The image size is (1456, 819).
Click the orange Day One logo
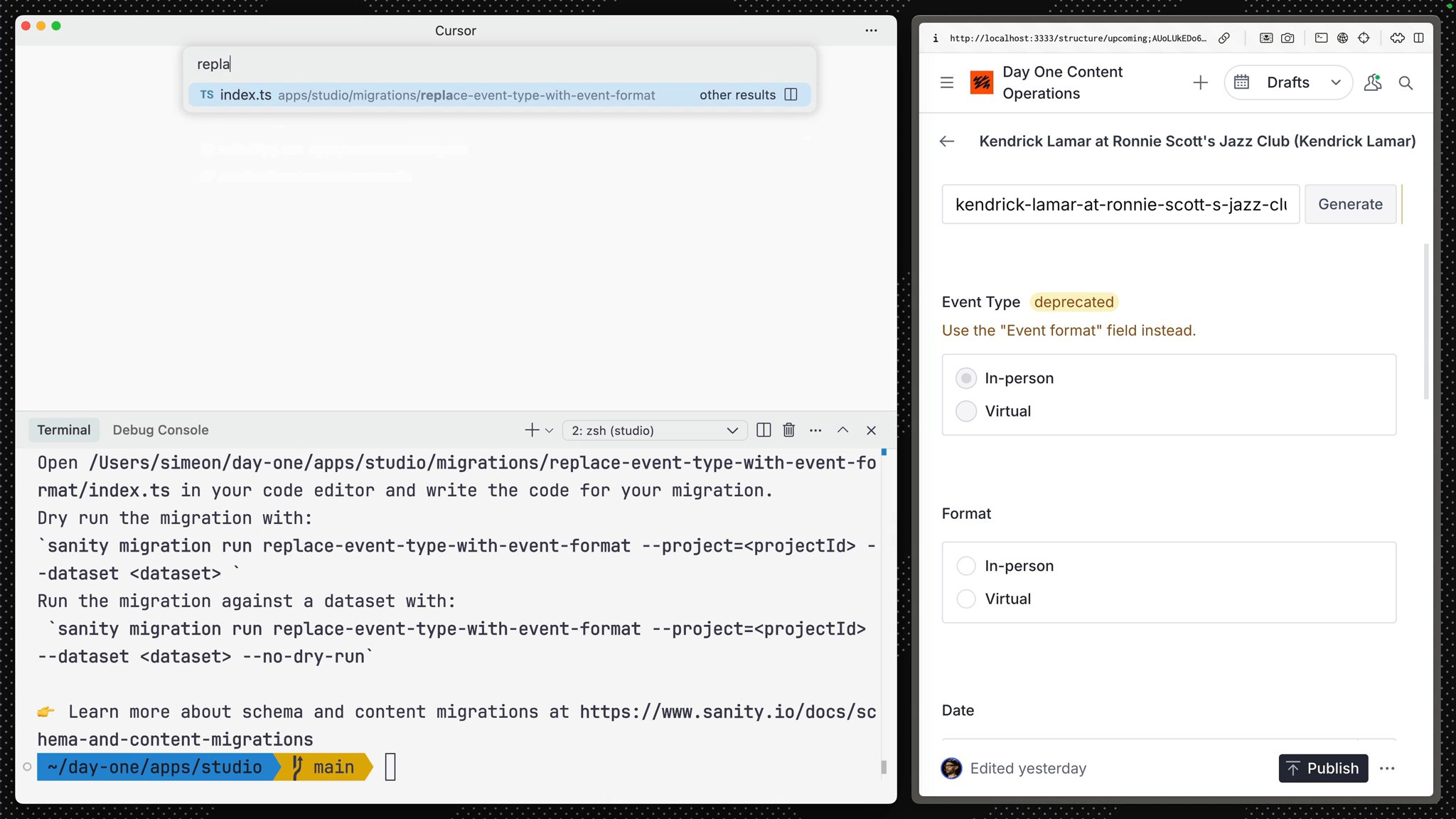point(982,82)
